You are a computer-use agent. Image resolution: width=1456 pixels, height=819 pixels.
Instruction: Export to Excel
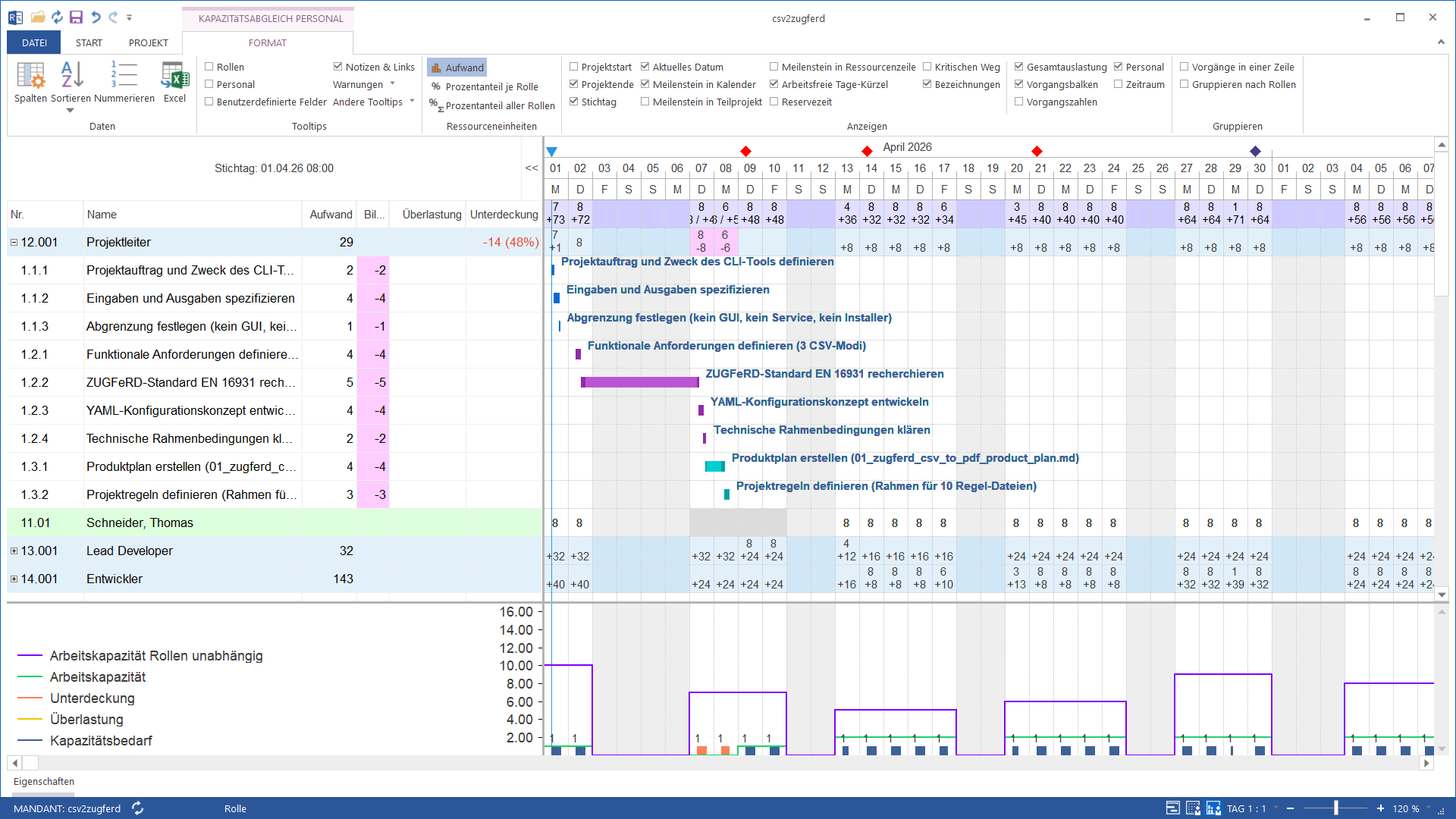pos(174,82)
